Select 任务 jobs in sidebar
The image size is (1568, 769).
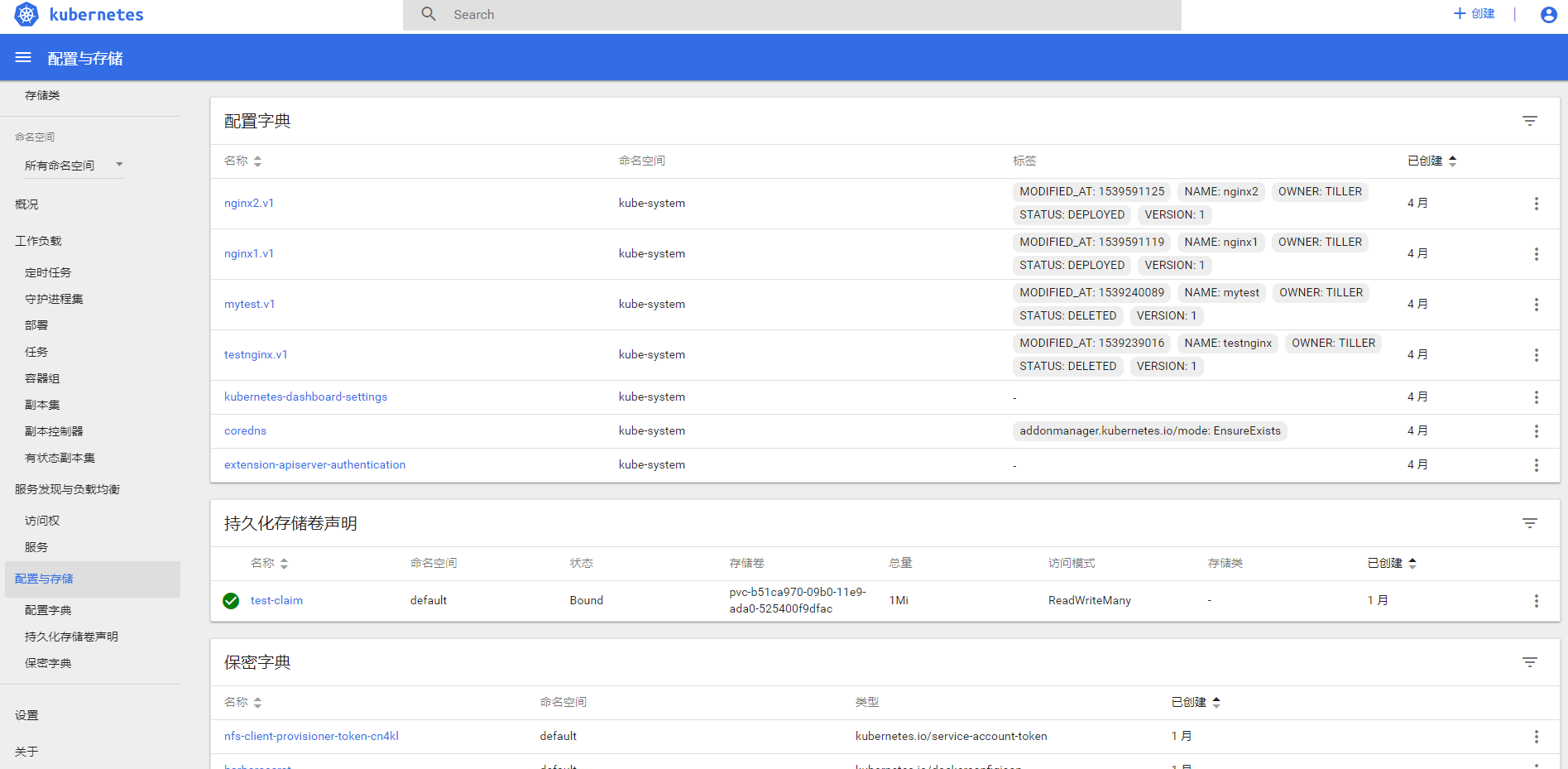coord(36,352)
